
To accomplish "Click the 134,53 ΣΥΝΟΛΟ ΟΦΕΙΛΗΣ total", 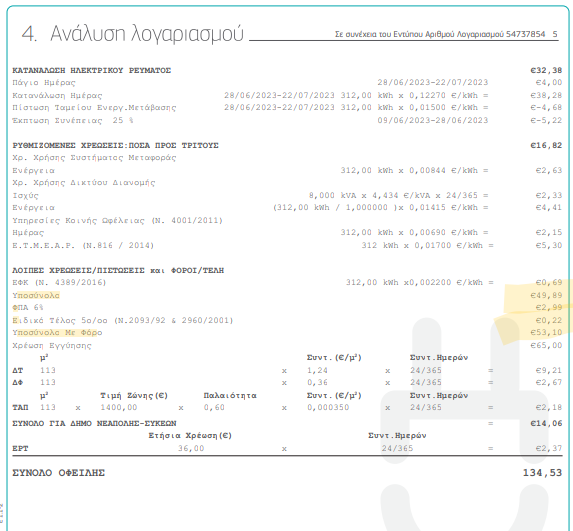I will [542, 473].
